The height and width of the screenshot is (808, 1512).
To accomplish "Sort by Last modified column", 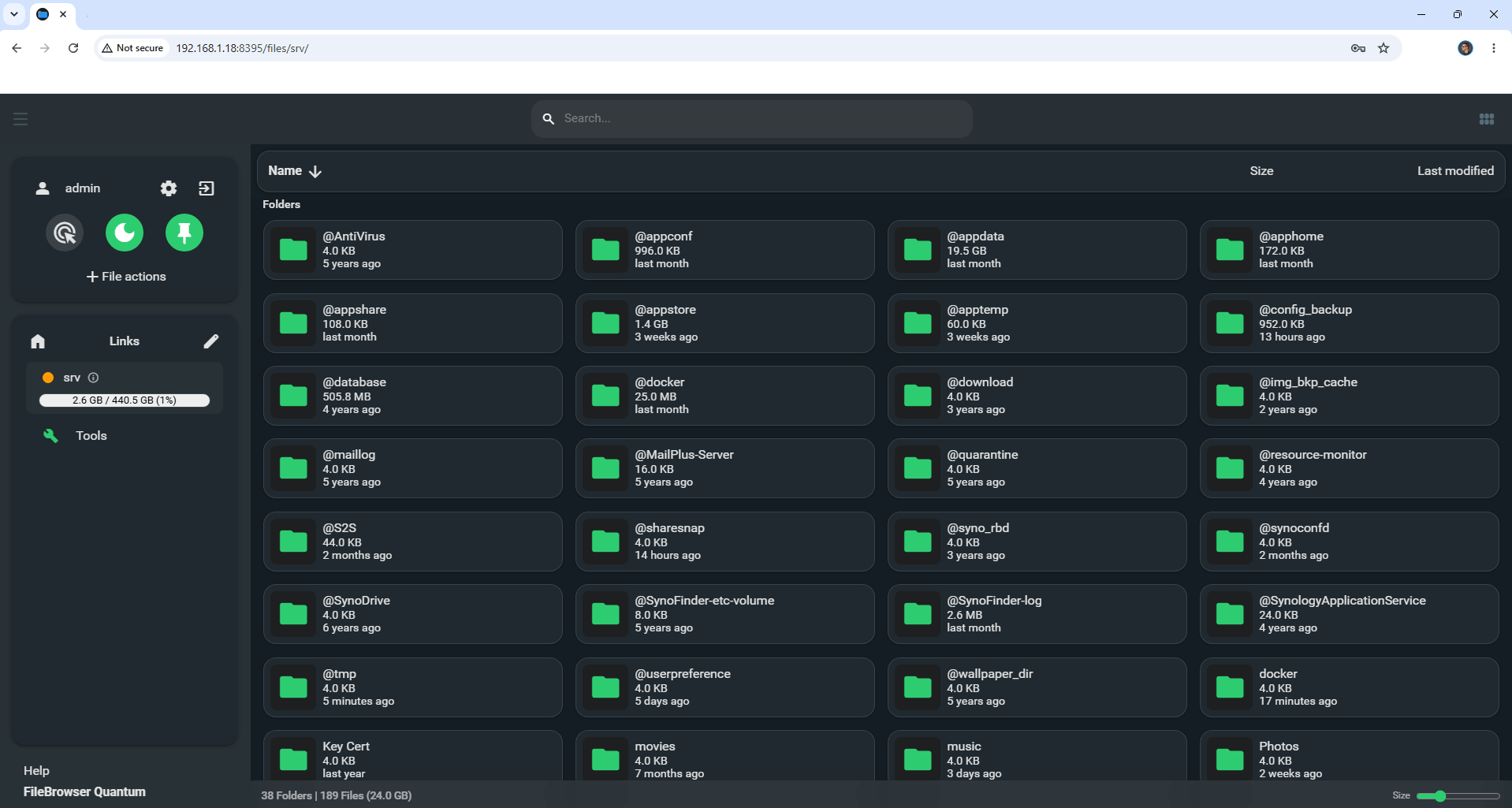I will pyautogui.click(x=1455, y=171).
